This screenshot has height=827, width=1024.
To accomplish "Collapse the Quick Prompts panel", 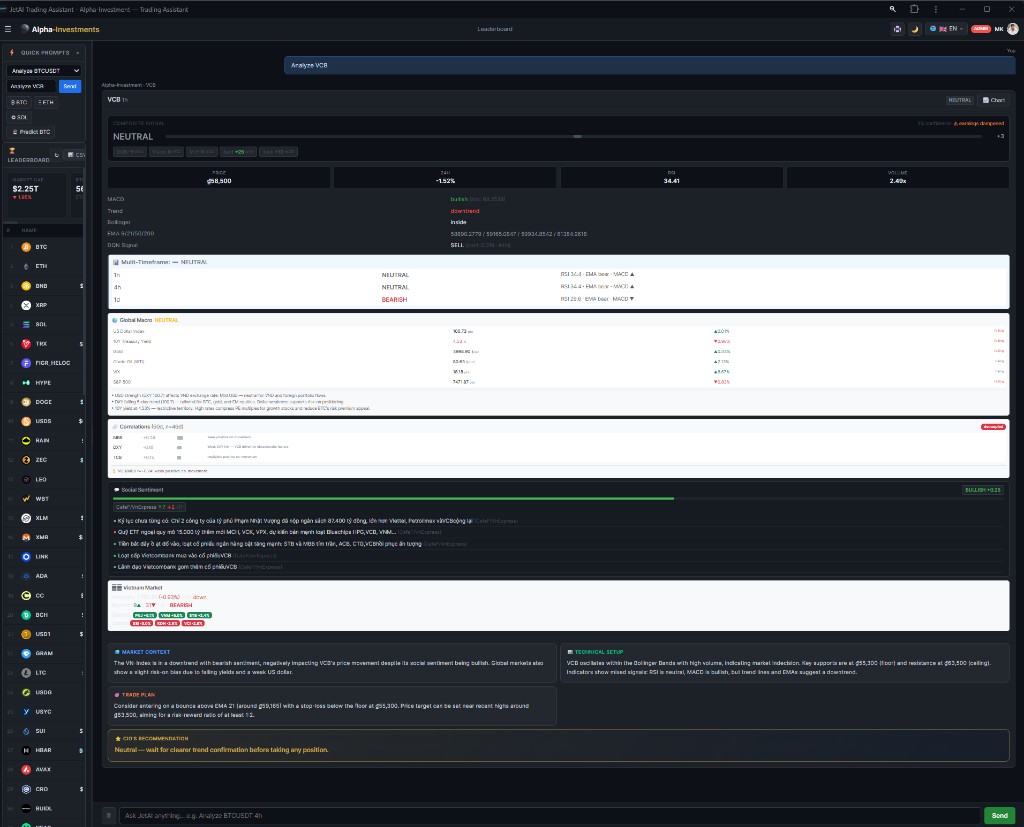I will tap(78, 53).
